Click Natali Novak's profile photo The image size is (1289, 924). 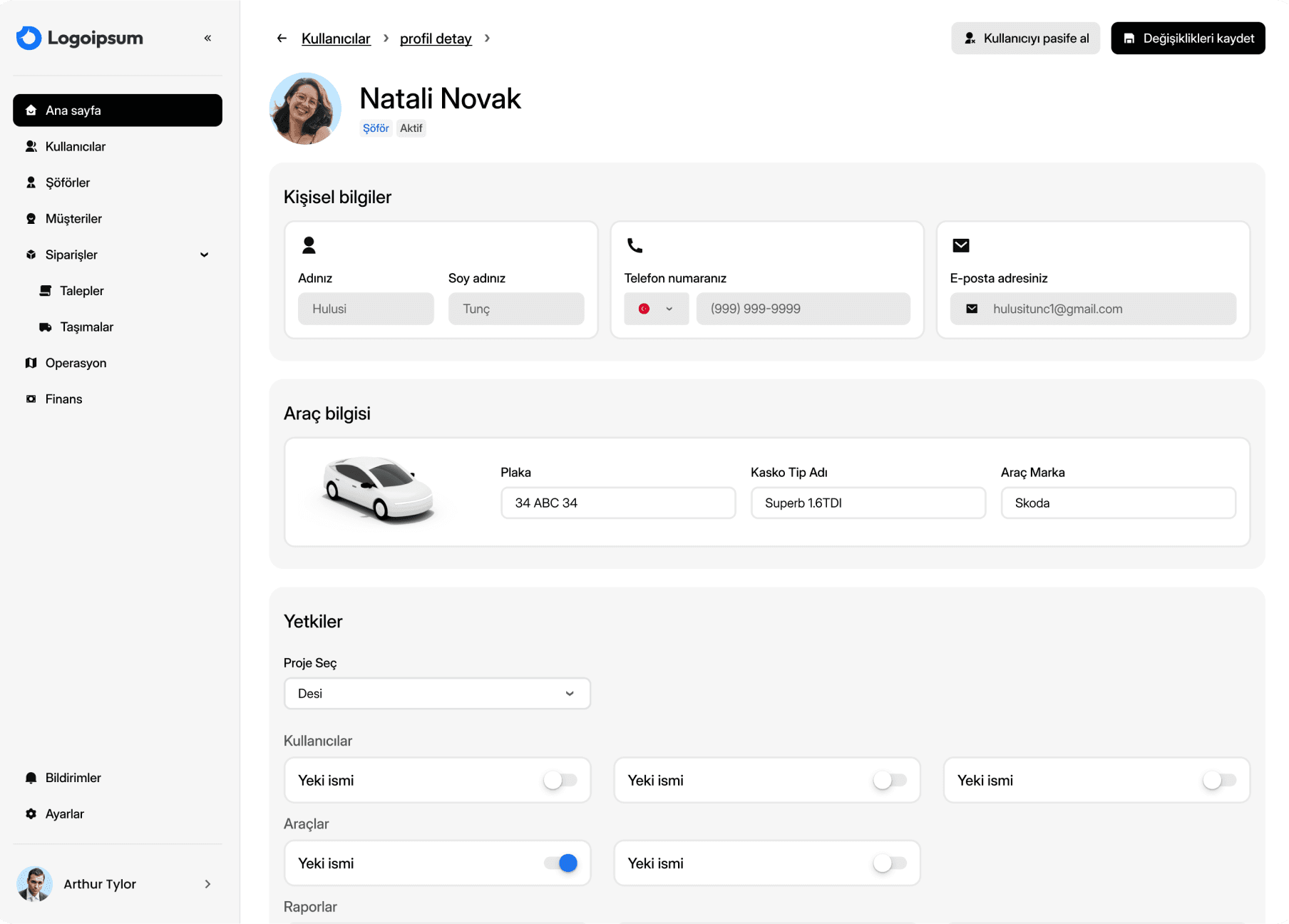(305, 108)
